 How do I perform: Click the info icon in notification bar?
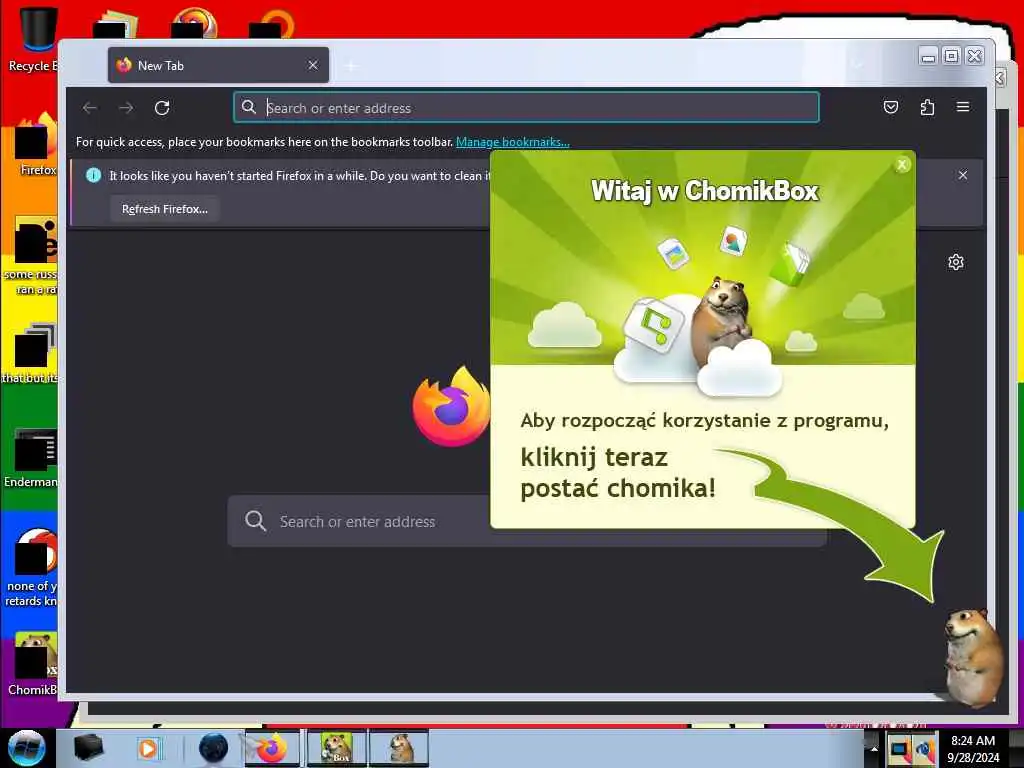click(93, 175)
